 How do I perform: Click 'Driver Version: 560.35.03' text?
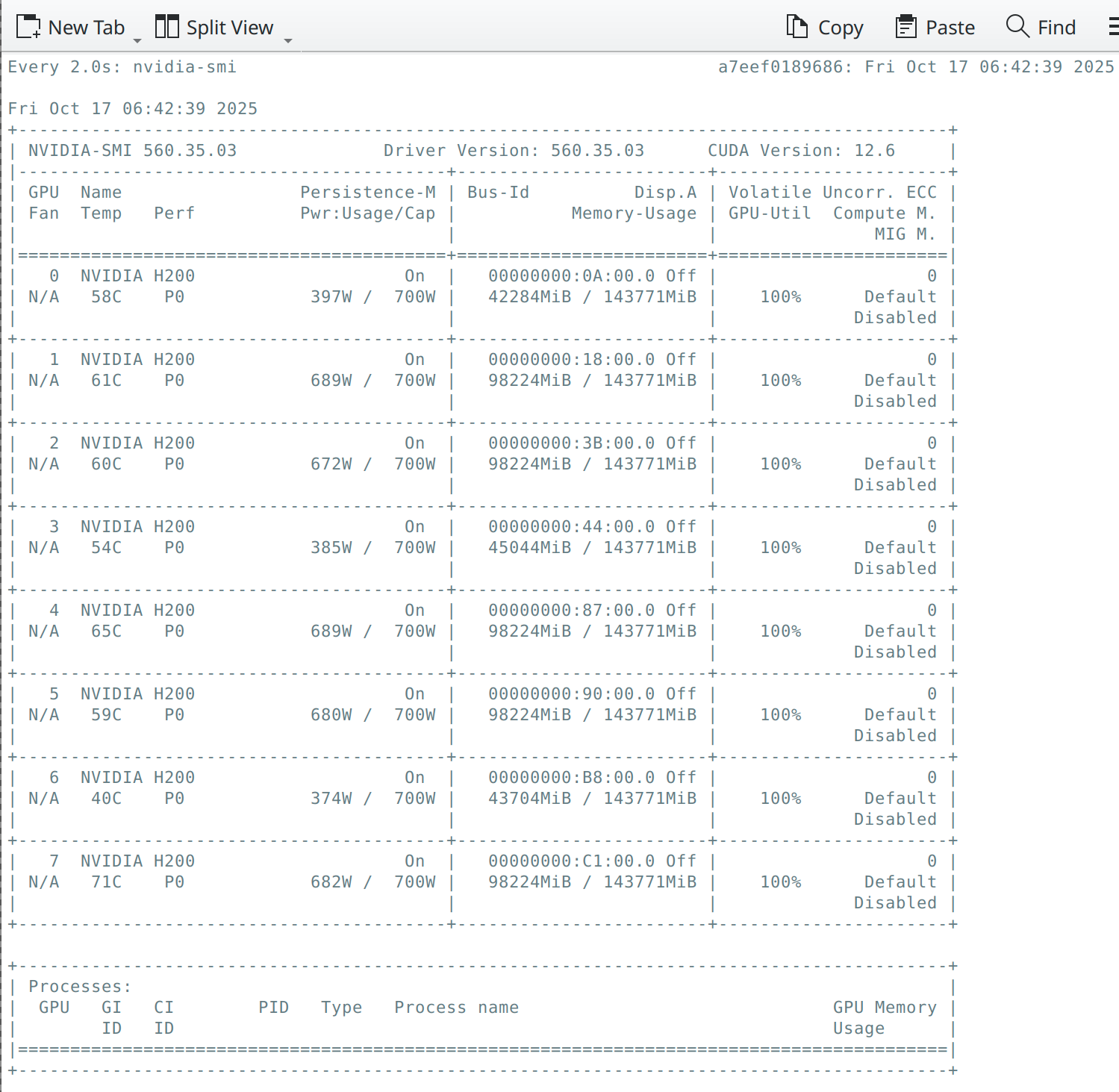point(514,151)
